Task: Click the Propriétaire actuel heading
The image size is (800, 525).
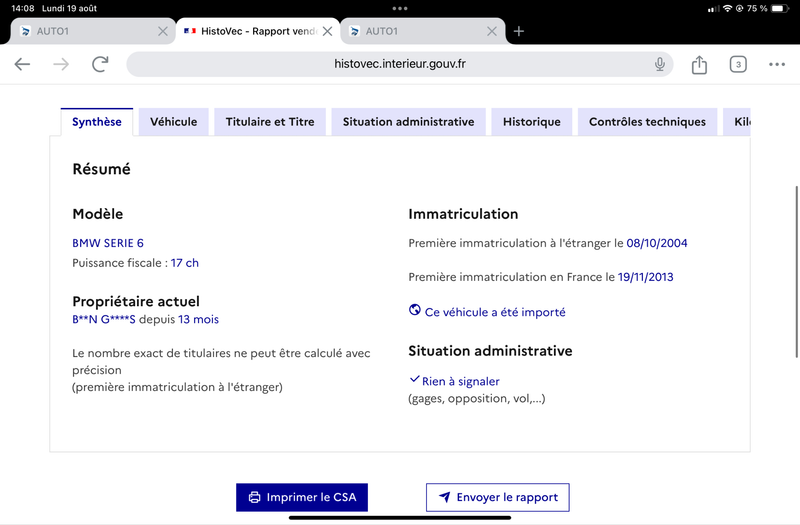Action: pos(136,302)
